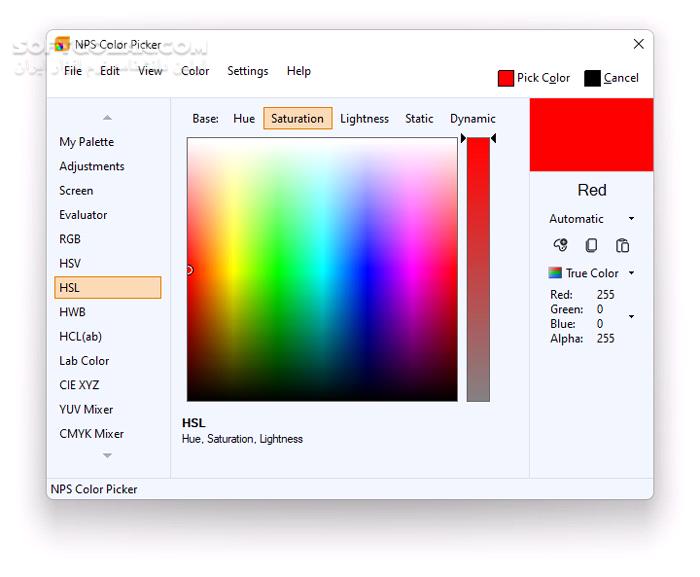Image resolution: width=700 pixels, height=577 pixels.
Task: Open the Automatic color name dropdown
Action: [631, 219]
